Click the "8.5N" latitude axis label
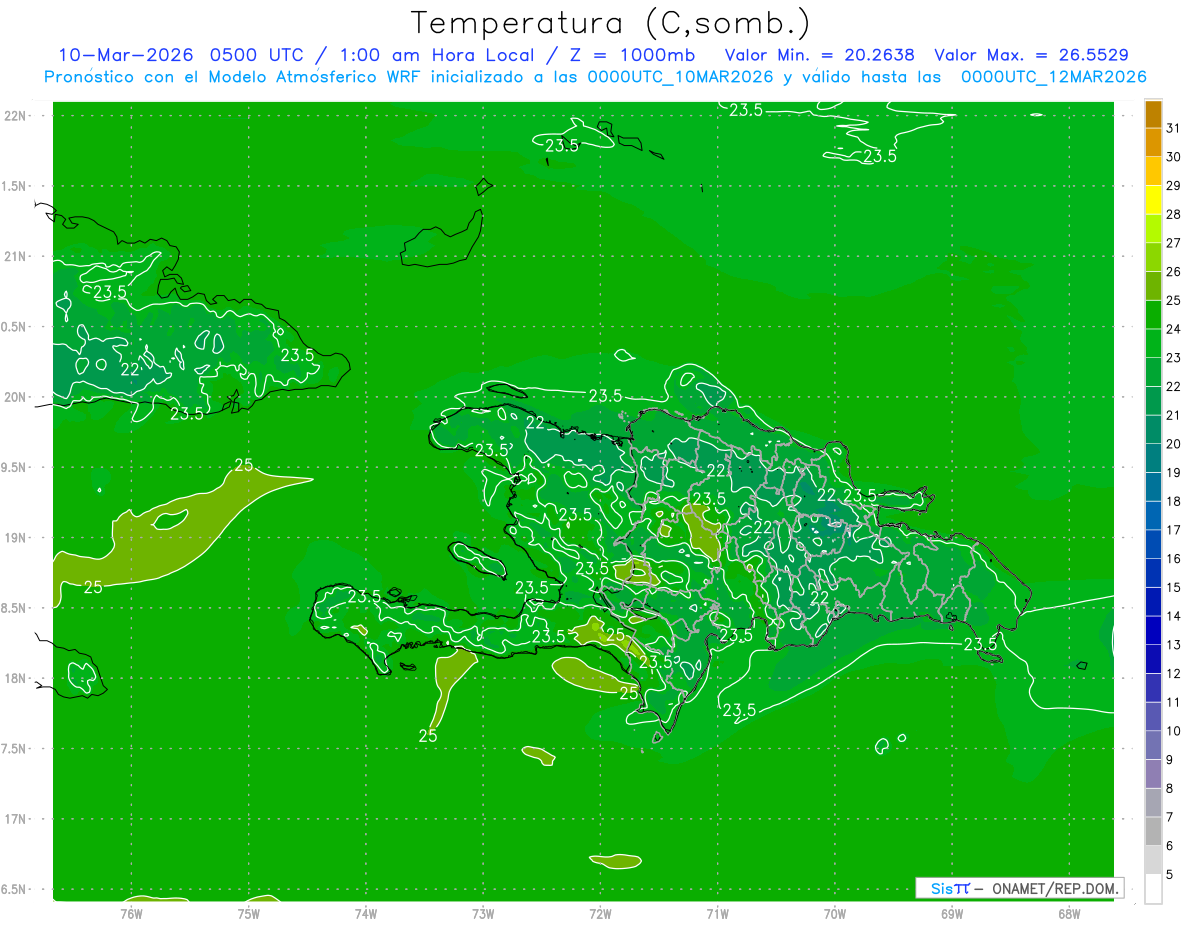This screenshot has height=927, width=1200. click(x=14, y=608)
